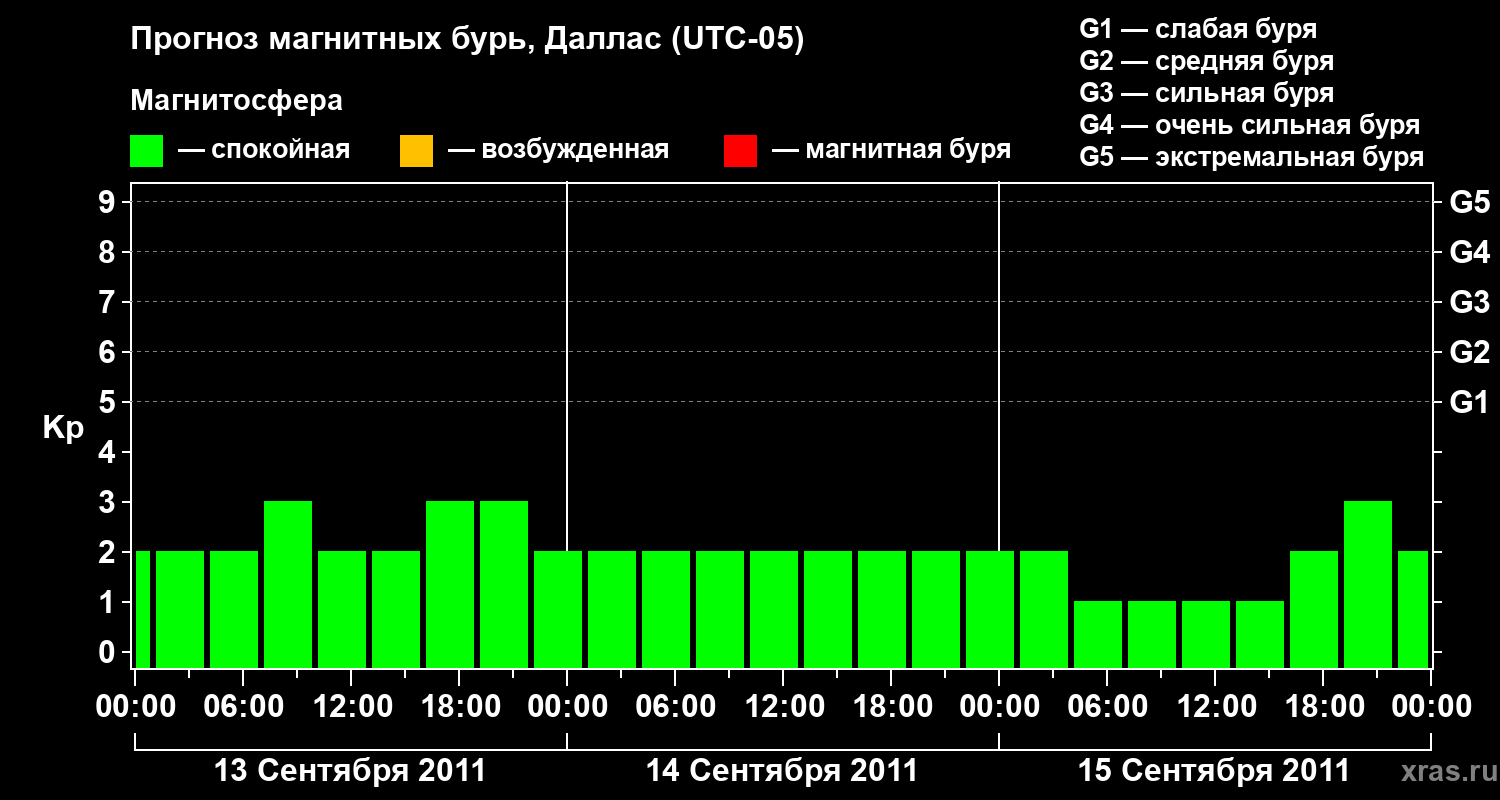Image resolution: width=1500 pixels, height=800 pixels.
Task: Click the '— спокойная' legend label
Action: [264, 150]
